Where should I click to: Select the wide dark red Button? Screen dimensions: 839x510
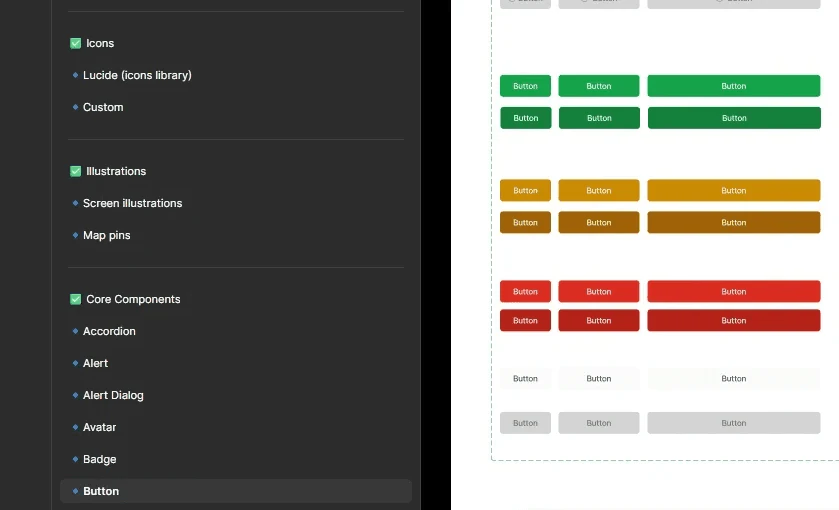click(x=734, y=321)
